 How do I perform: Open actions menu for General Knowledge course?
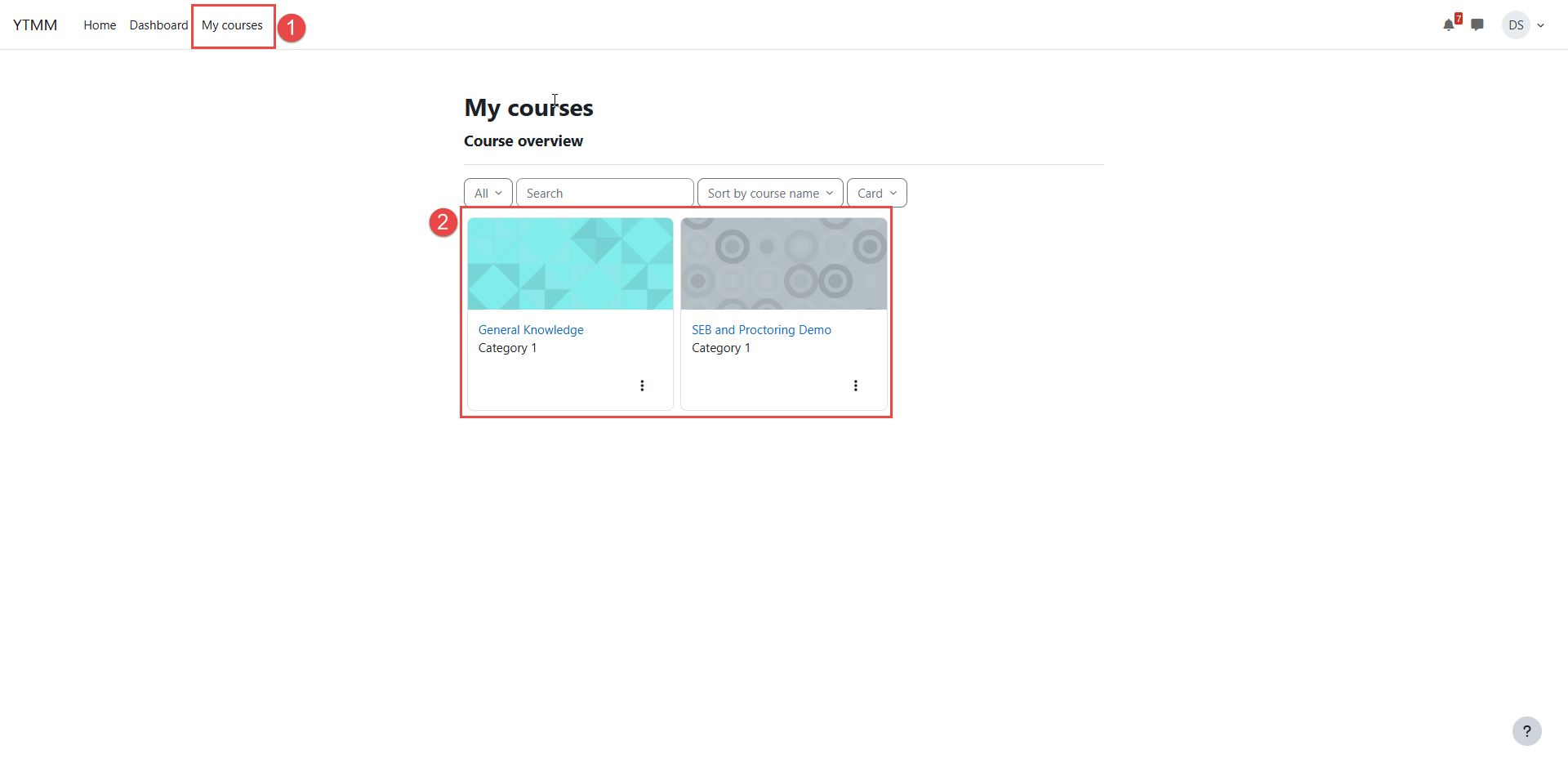(642, 386)
